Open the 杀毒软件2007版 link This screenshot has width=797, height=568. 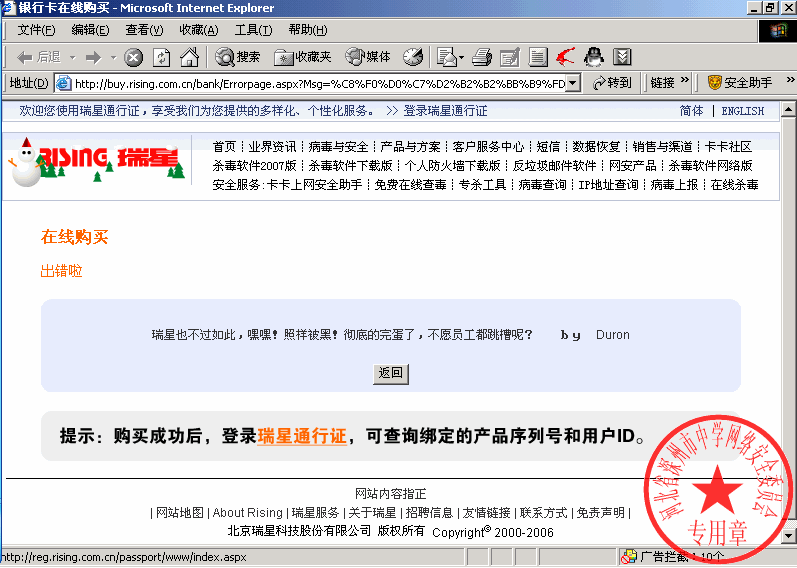pyautogui.click(x=254, y=166)
